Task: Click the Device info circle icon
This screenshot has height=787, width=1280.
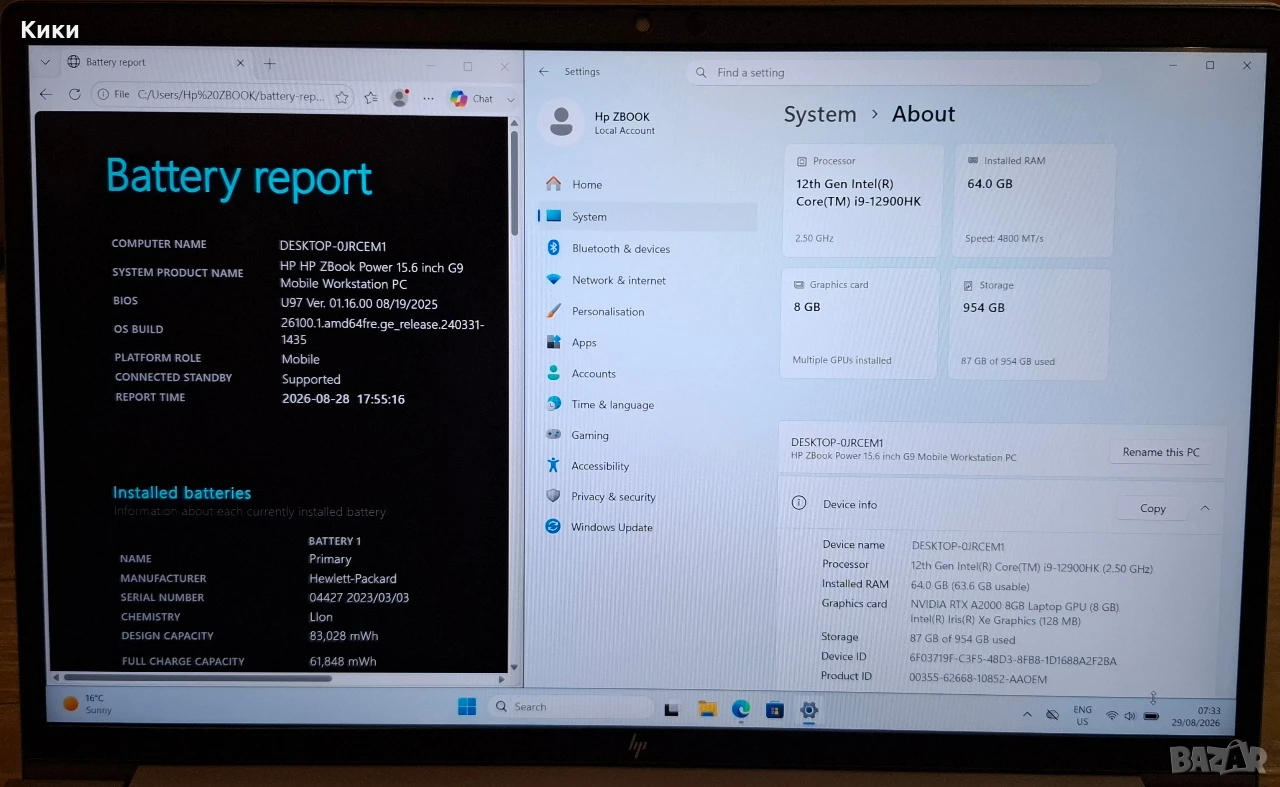Action: [x=799, y=504]
